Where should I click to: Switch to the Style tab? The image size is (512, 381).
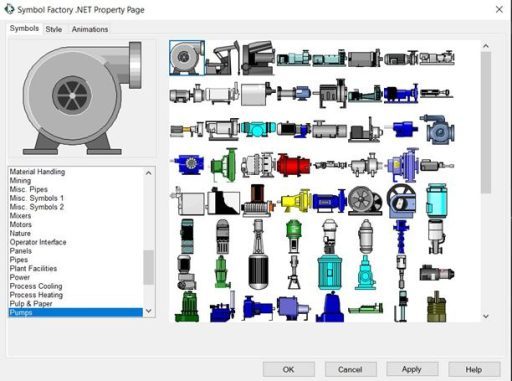54,29
